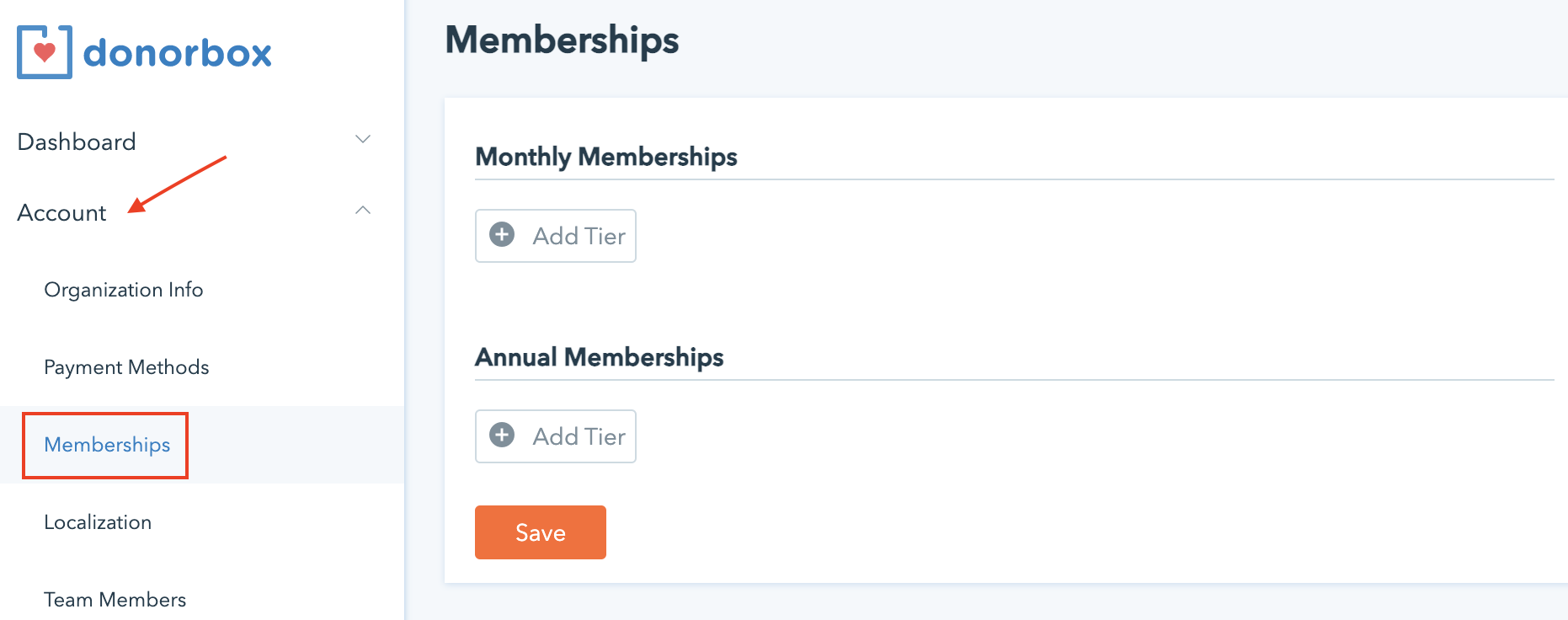Click the plus icon under Monthly Memberships

[x=502, y=235]
